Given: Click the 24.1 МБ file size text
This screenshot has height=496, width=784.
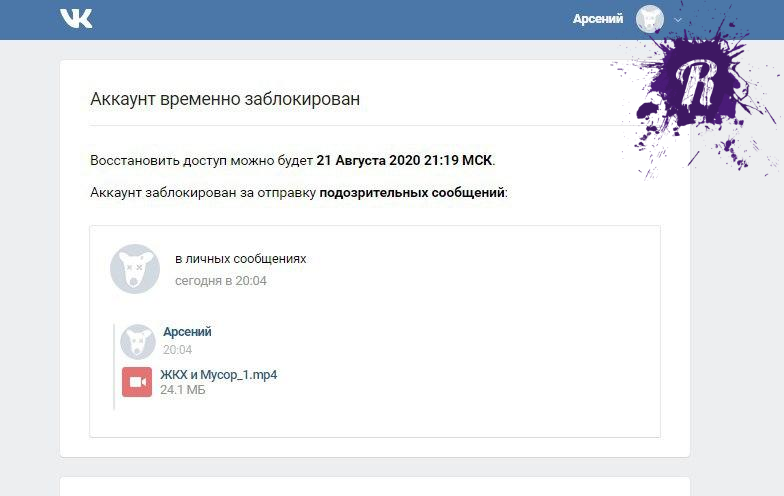Looking at the screenshot, I should point(183,390).
